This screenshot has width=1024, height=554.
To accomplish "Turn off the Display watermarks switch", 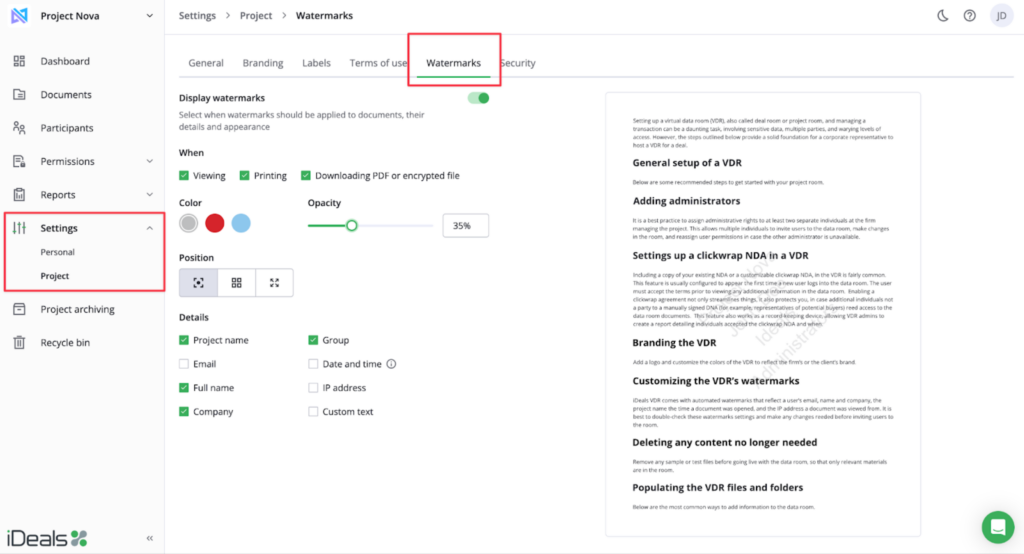I will point(478,98).
